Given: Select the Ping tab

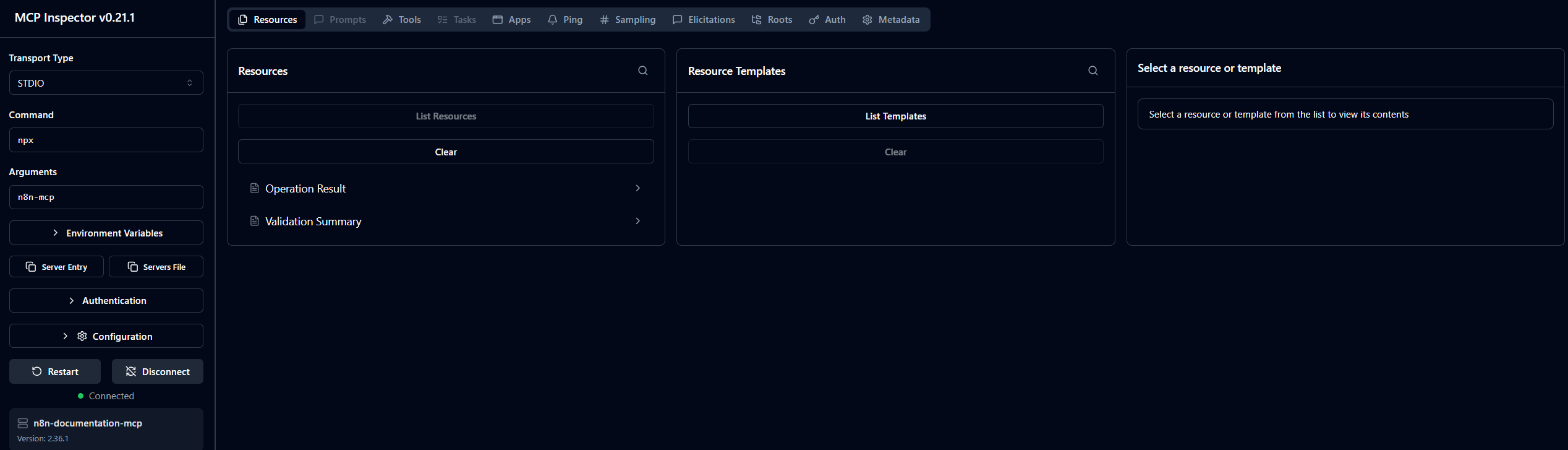Looking at the screenshot, I should click(565, 20).
